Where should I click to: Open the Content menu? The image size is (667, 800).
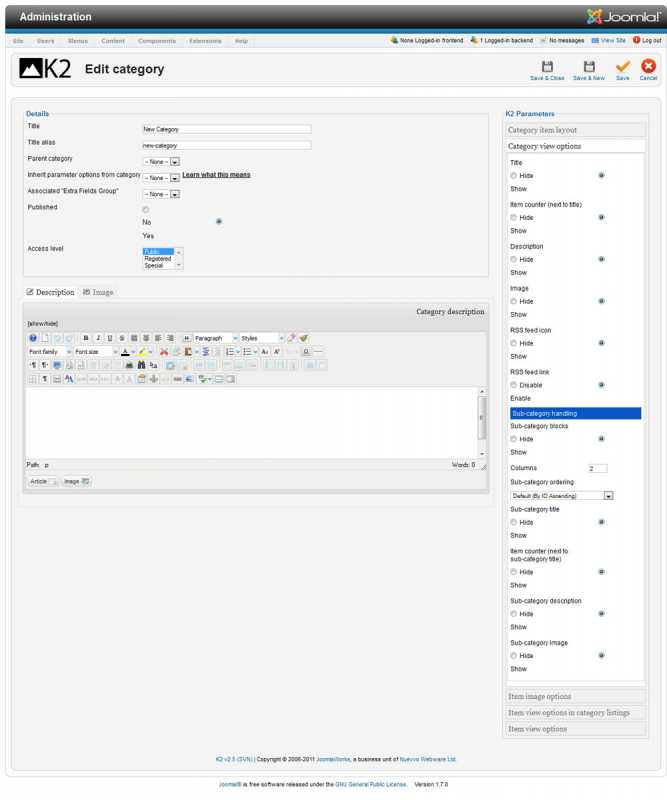113,41
